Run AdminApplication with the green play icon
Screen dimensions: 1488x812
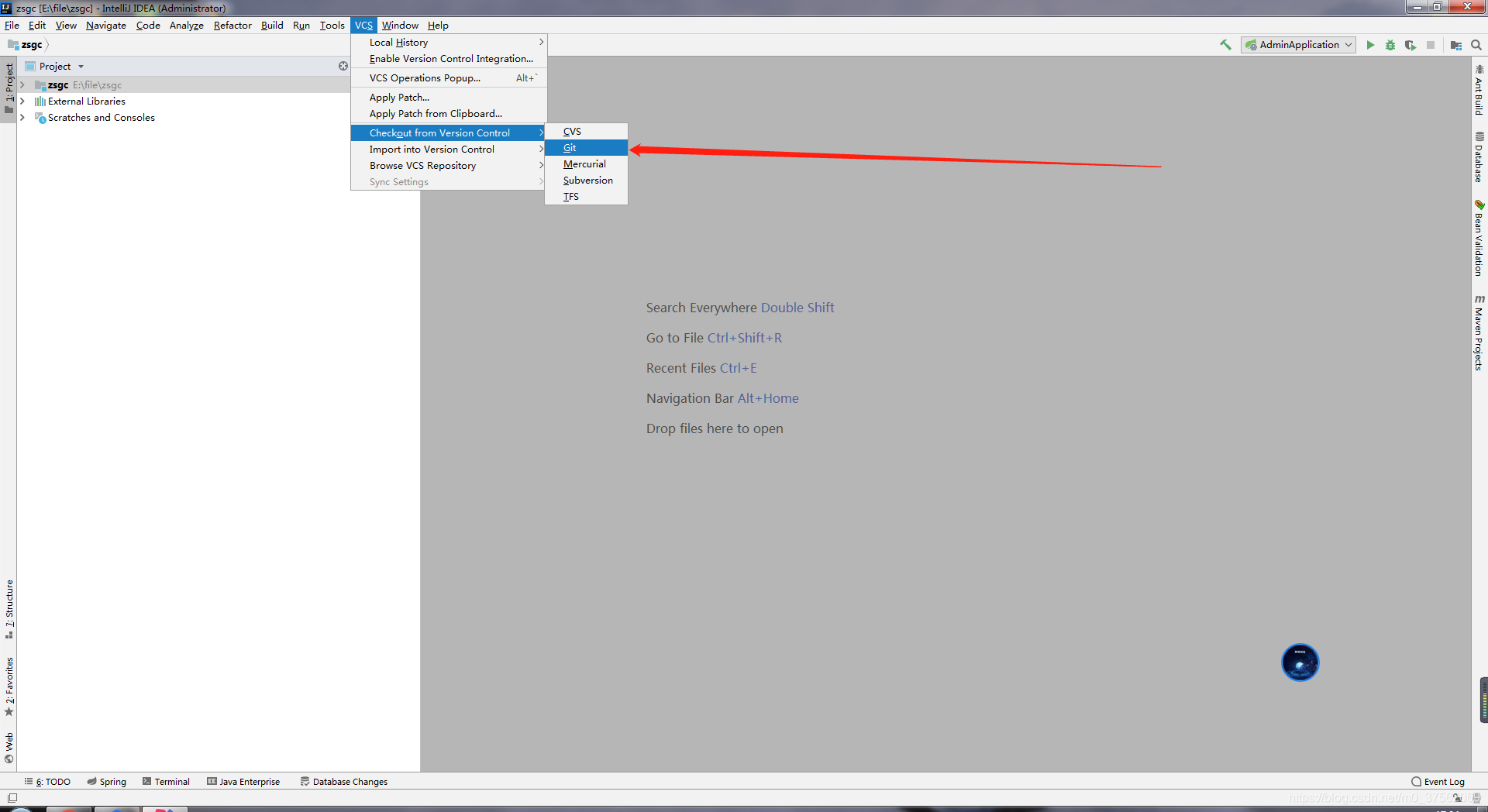click(1370, 45)
